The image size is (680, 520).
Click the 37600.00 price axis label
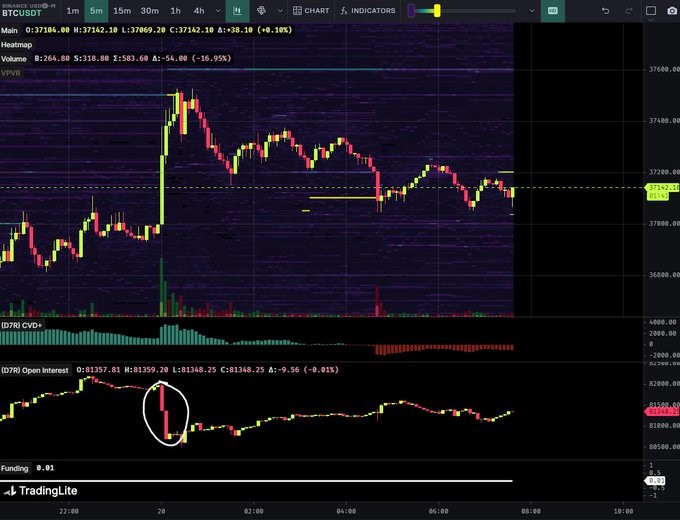pos(664,69)
